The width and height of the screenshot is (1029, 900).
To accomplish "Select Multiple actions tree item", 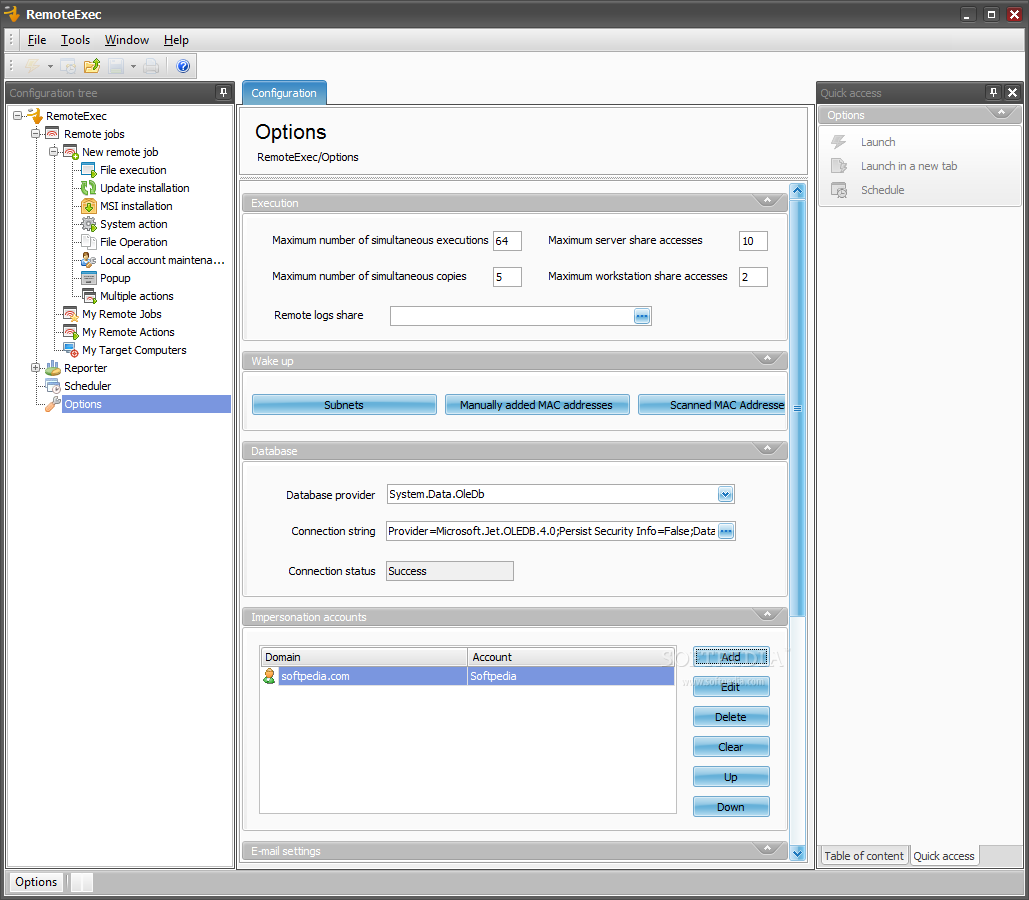I will (x=136, y=296).
